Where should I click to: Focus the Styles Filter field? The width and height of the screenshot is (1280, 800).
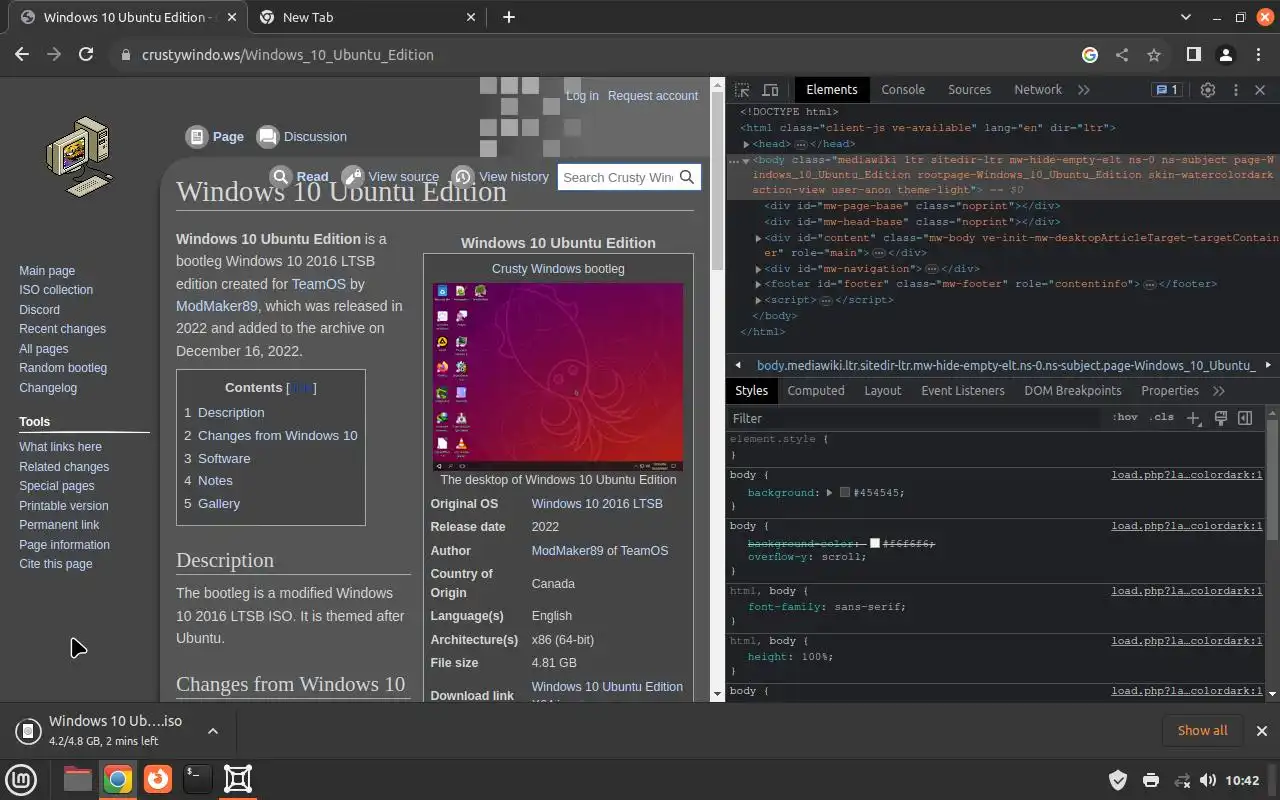[915, 418]
